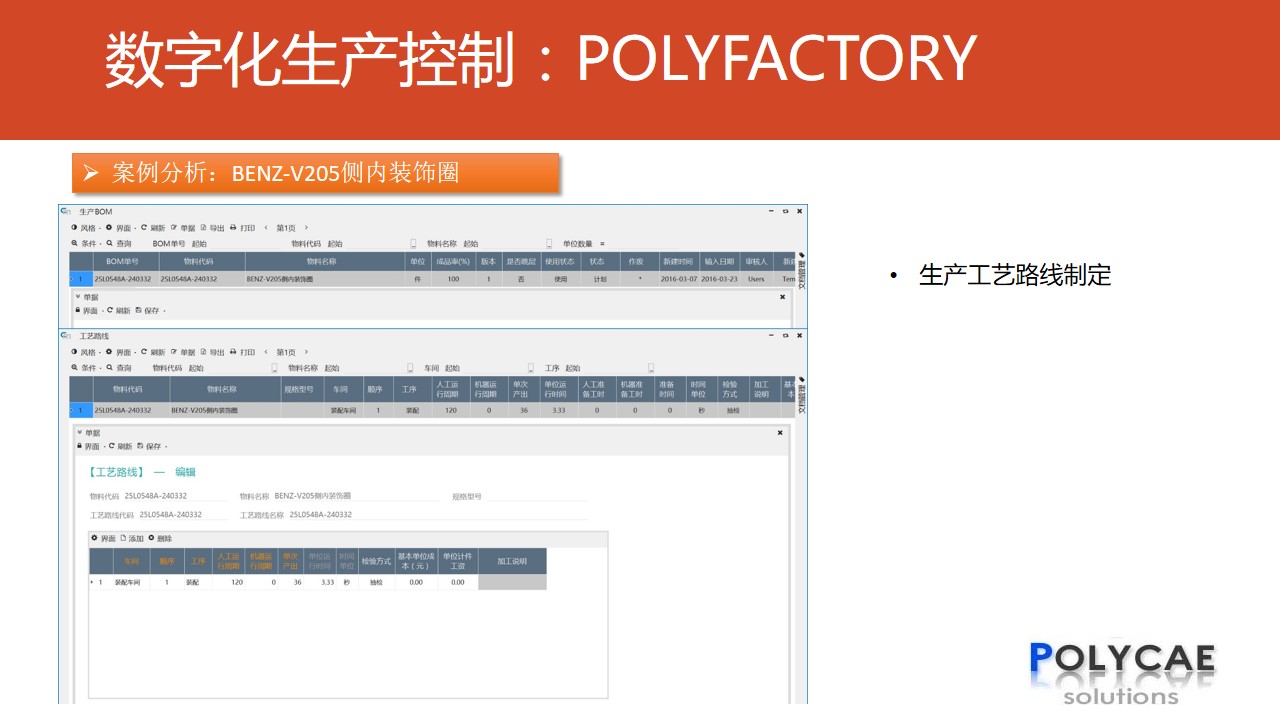The height and width of the screenshot is (720, 1280).
Task: Open 单据 document view in 生产BOM toolbar
Action: click(x=183, y=228)
